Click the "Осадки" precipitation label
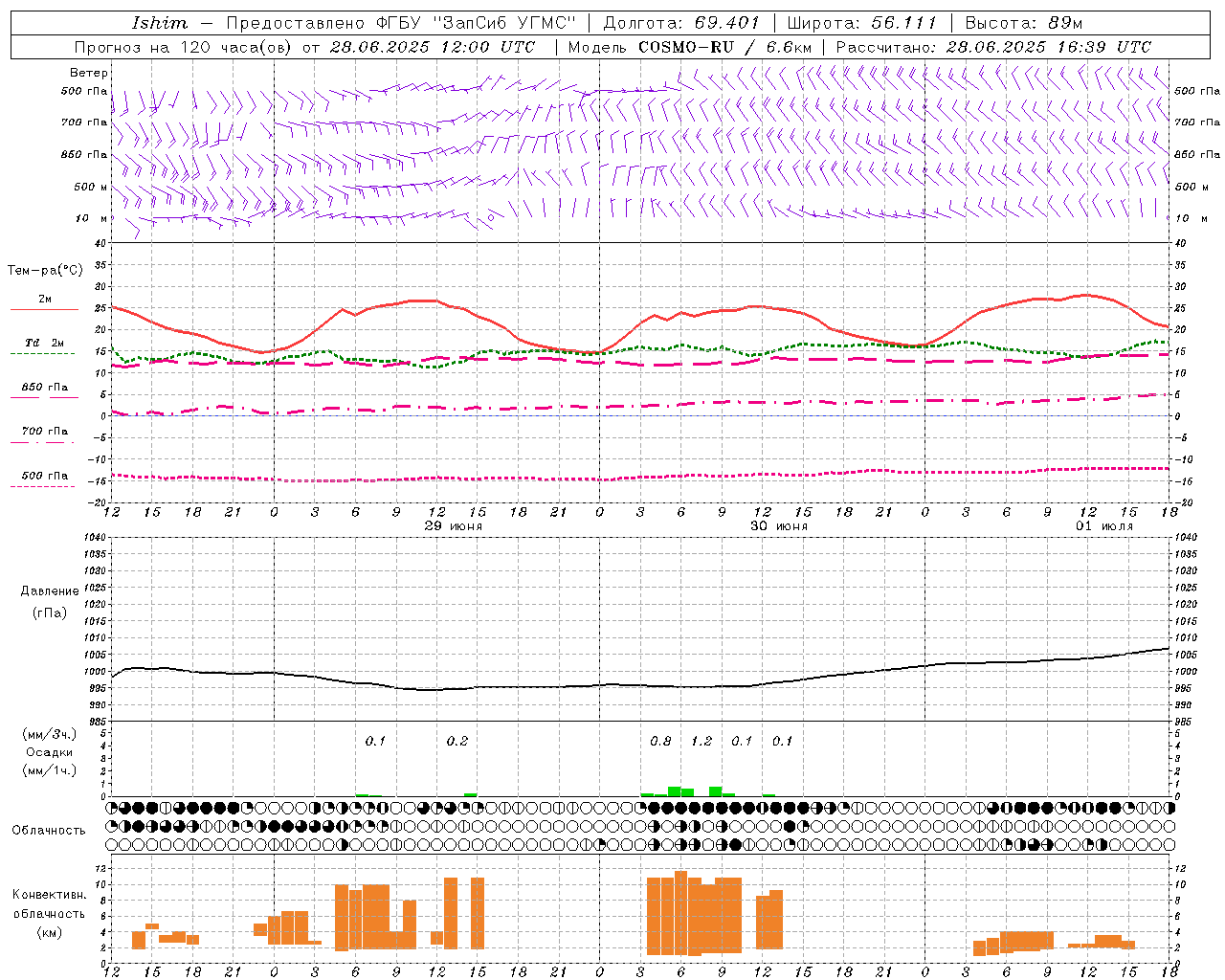 (x=49, y=752)
